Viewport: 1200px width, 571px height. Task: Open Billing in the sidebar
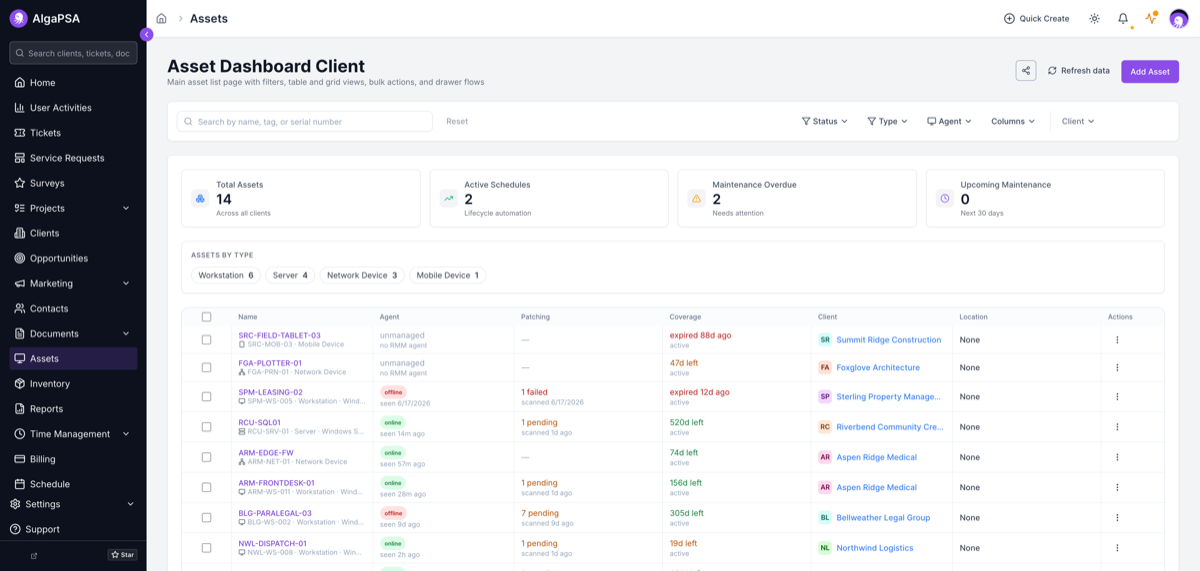73,459
